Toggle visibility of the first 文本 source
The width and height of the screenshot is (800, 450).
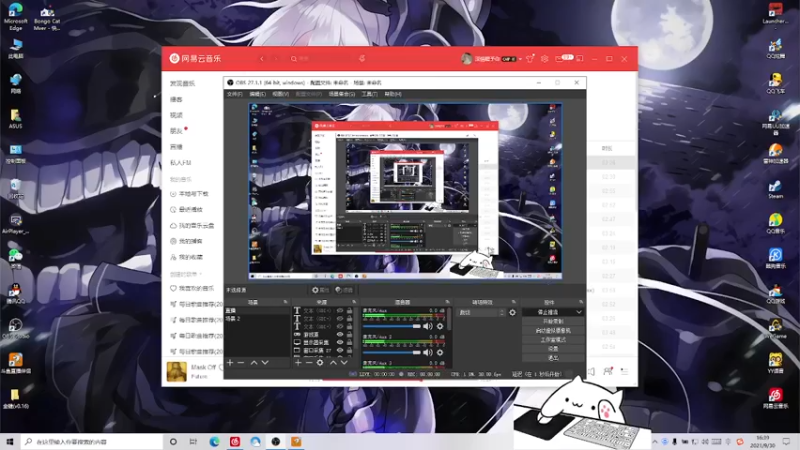click(340, 310)
